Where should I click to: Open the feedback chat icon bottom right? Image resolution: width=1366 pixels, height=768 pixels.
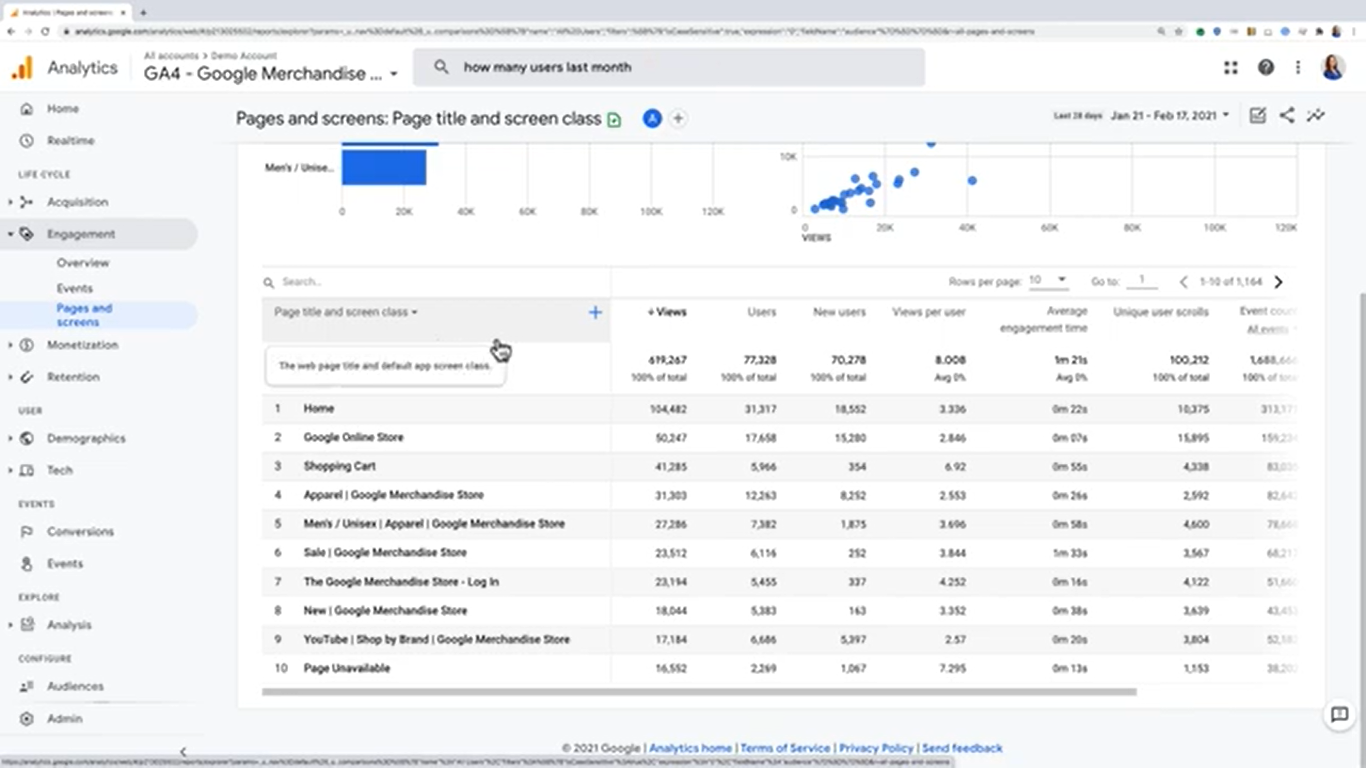1339,714
